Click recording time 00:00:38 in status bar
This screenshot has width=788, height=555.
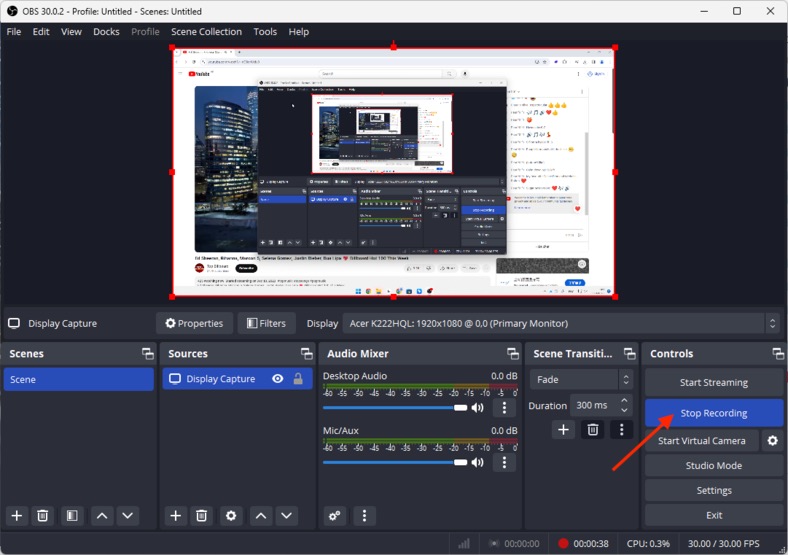(x=590, y=543)
